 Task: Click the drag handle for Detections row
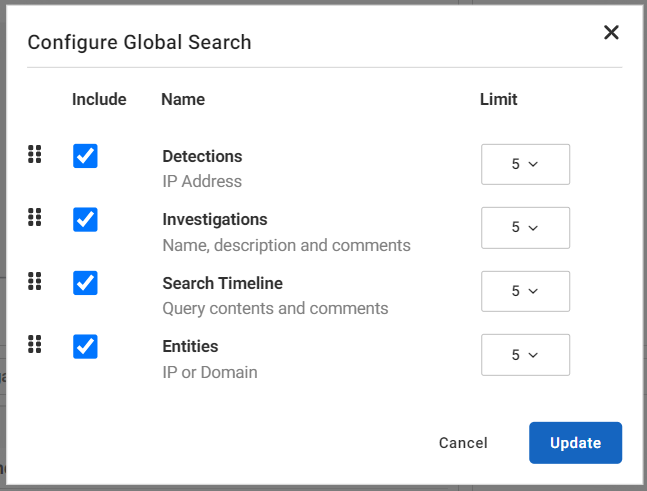[x=35, y=154]
